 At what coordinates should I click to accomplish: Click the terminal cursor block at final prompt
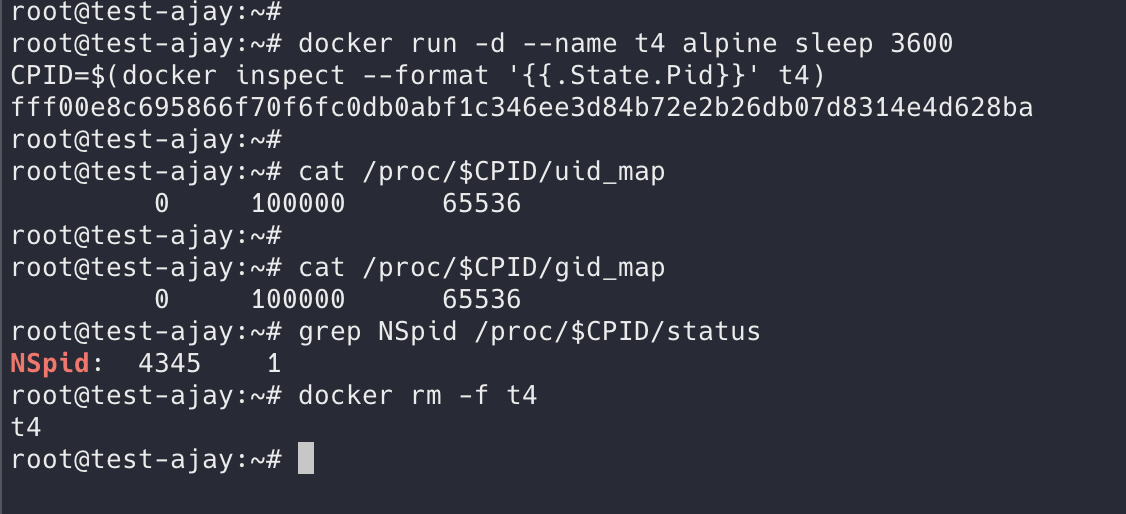306,458
